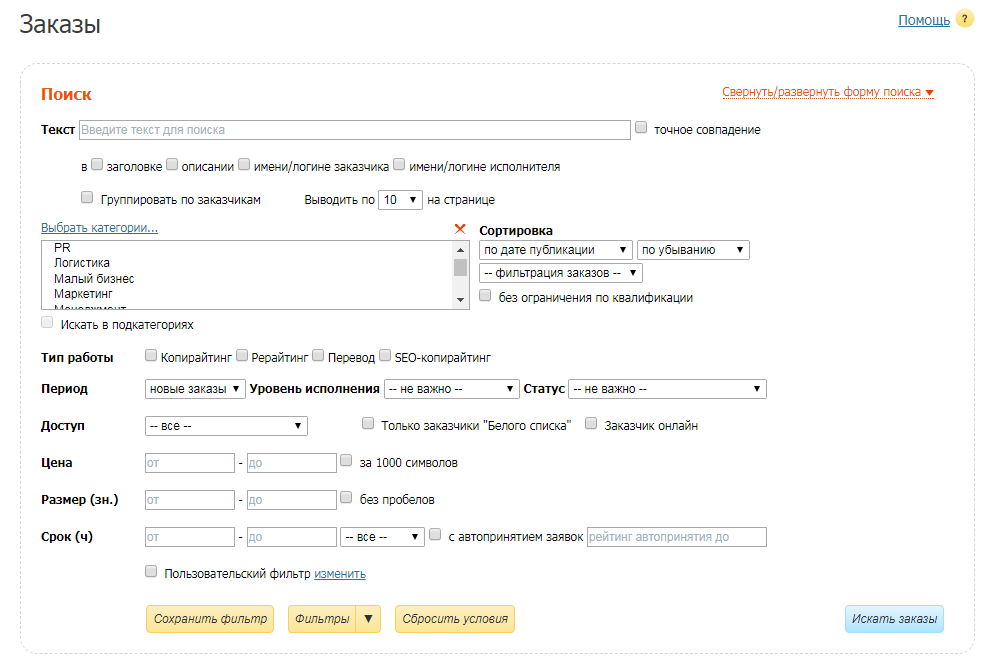Click the search text input field
Viewport: 993px width, 668px height.
tap(355, 130)
